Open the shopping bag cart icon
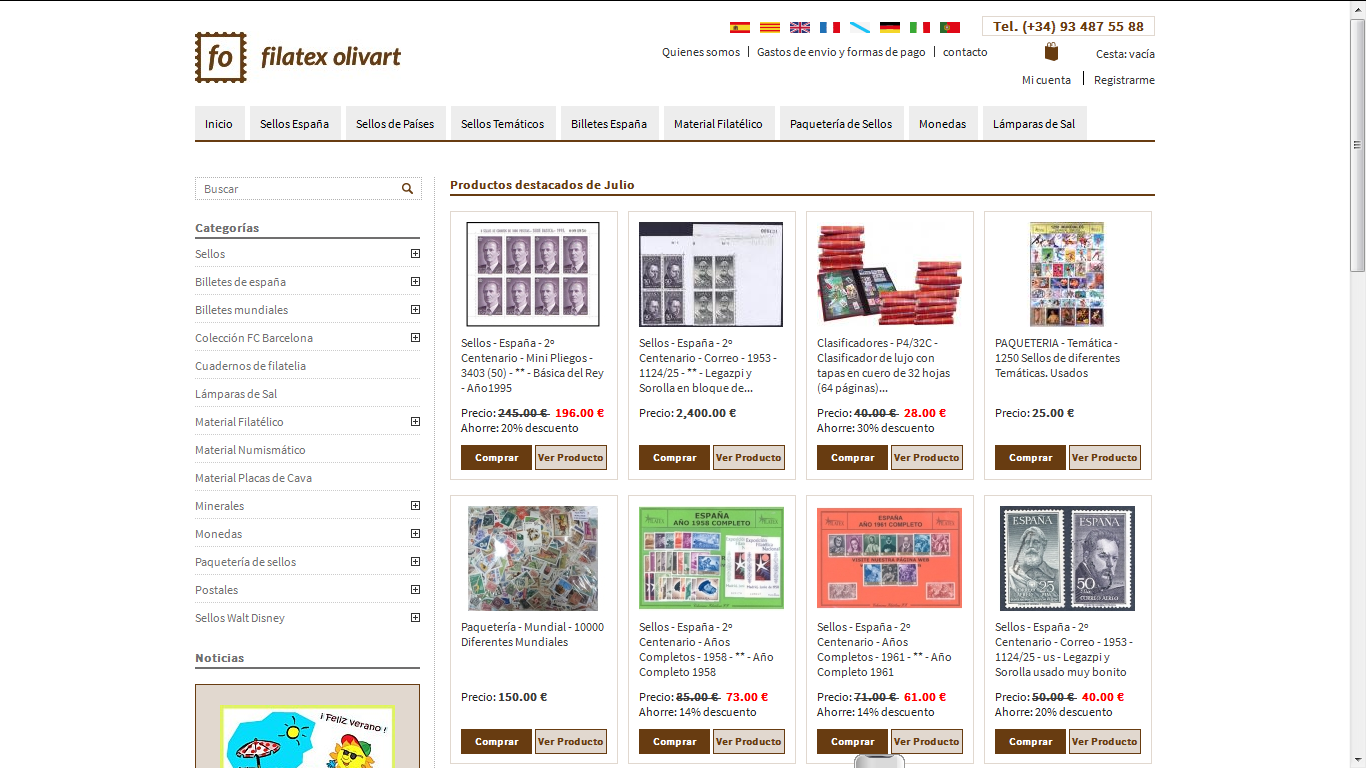Viewport: 1366px width, 768px height. (1051, 52)
